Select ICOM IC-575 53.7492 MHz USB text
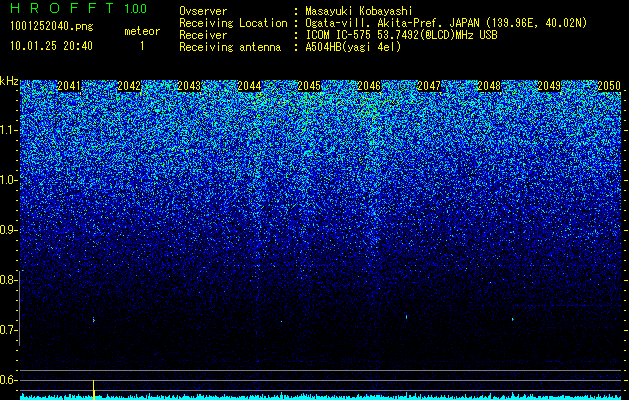Screen dimensions: 629x400 coord(401,35)
